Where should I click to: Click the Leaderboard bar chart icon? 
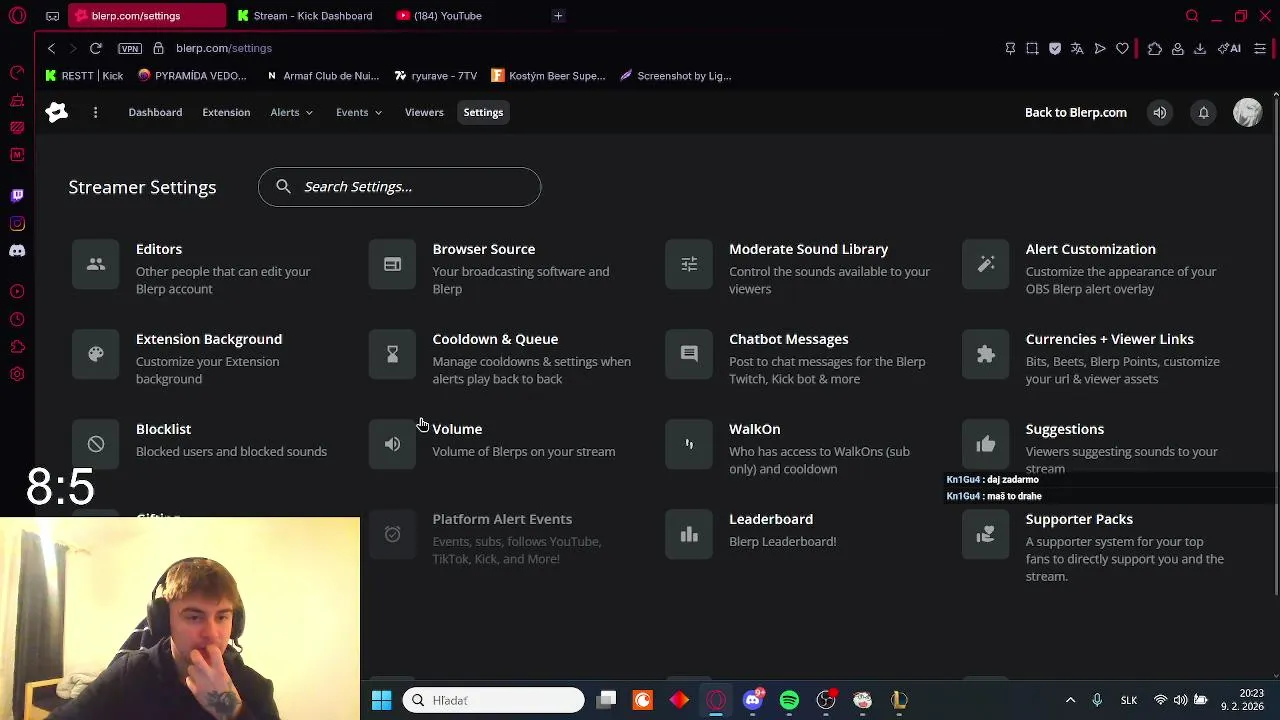click(689, 534)
